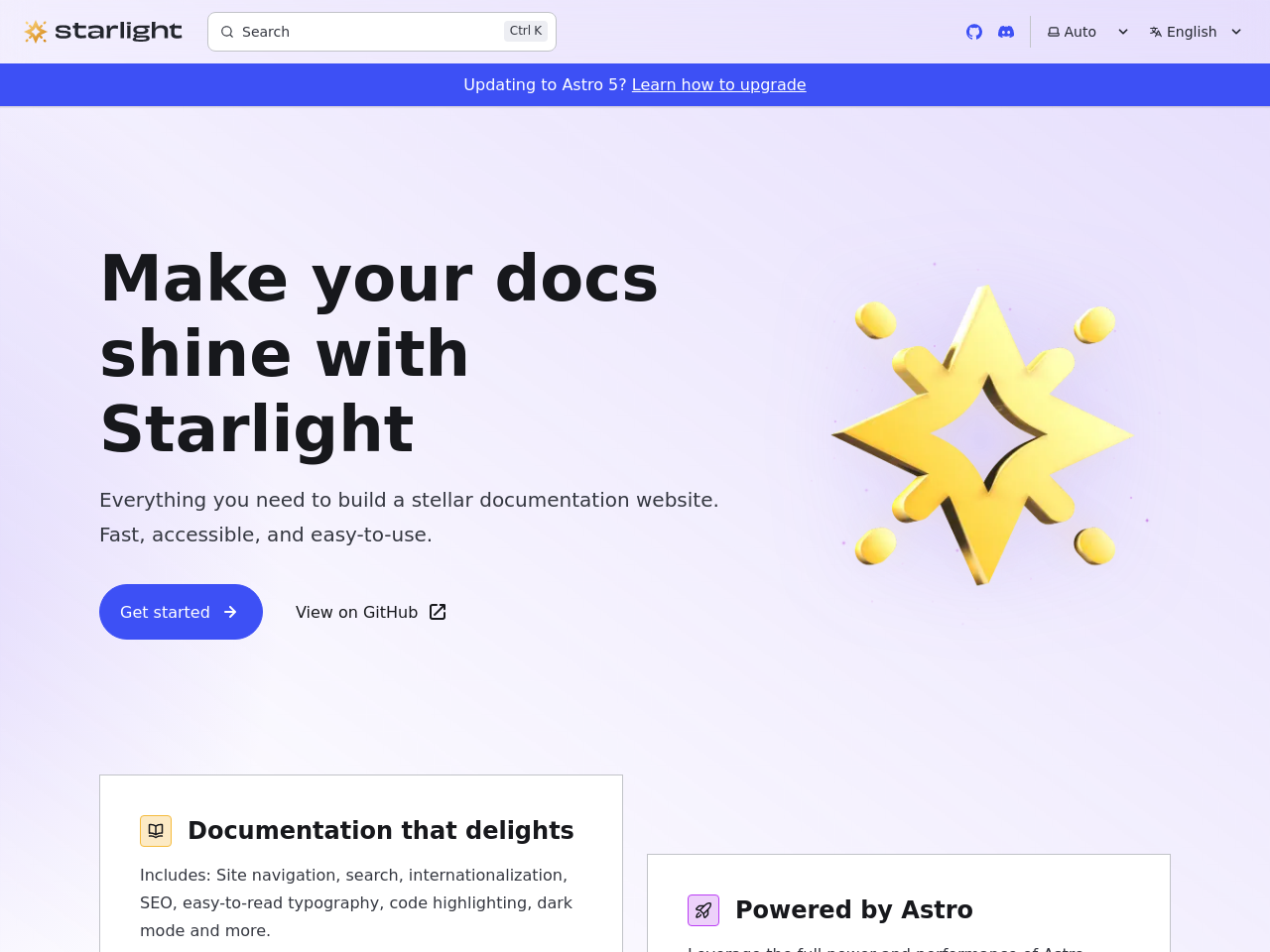This screenshot has width=1270, height=952.
Task: Click the Ctrl K shortcut badge
Action: pyautogui.click(x=526, y=31)
